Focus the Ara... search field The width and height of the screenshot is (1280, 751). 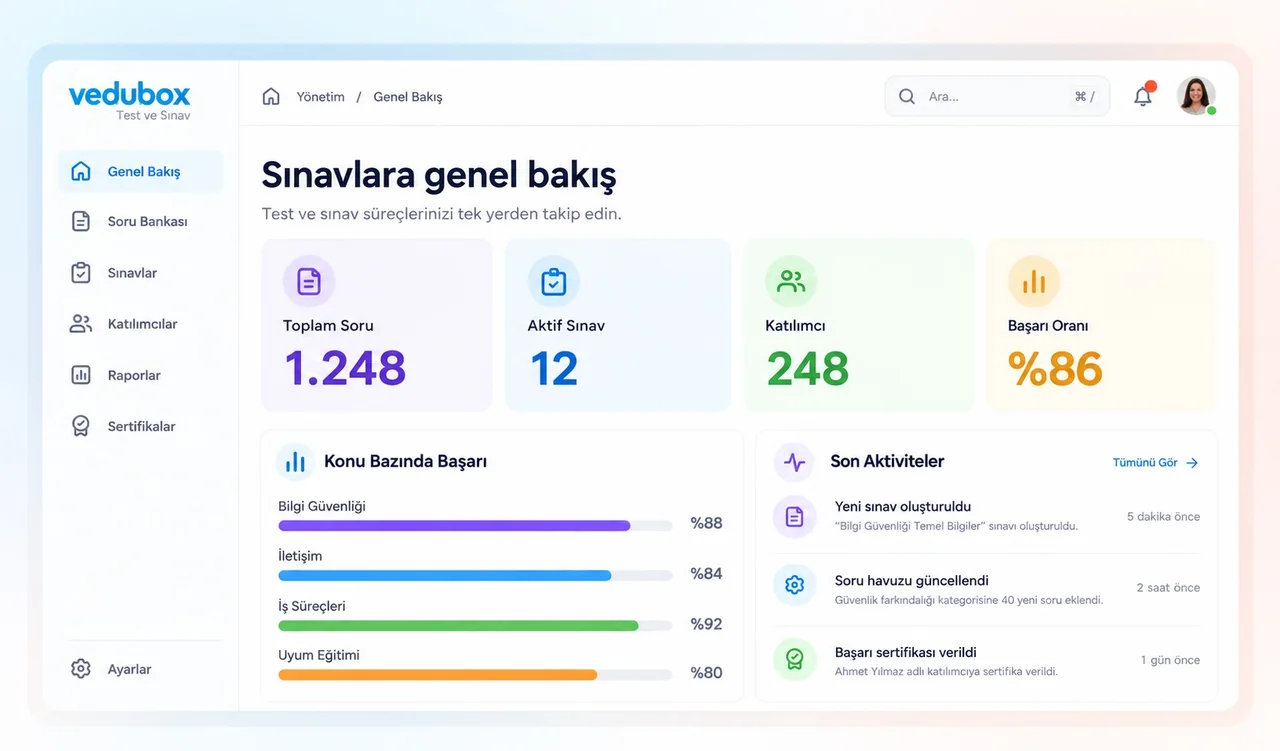coord(997,97)
